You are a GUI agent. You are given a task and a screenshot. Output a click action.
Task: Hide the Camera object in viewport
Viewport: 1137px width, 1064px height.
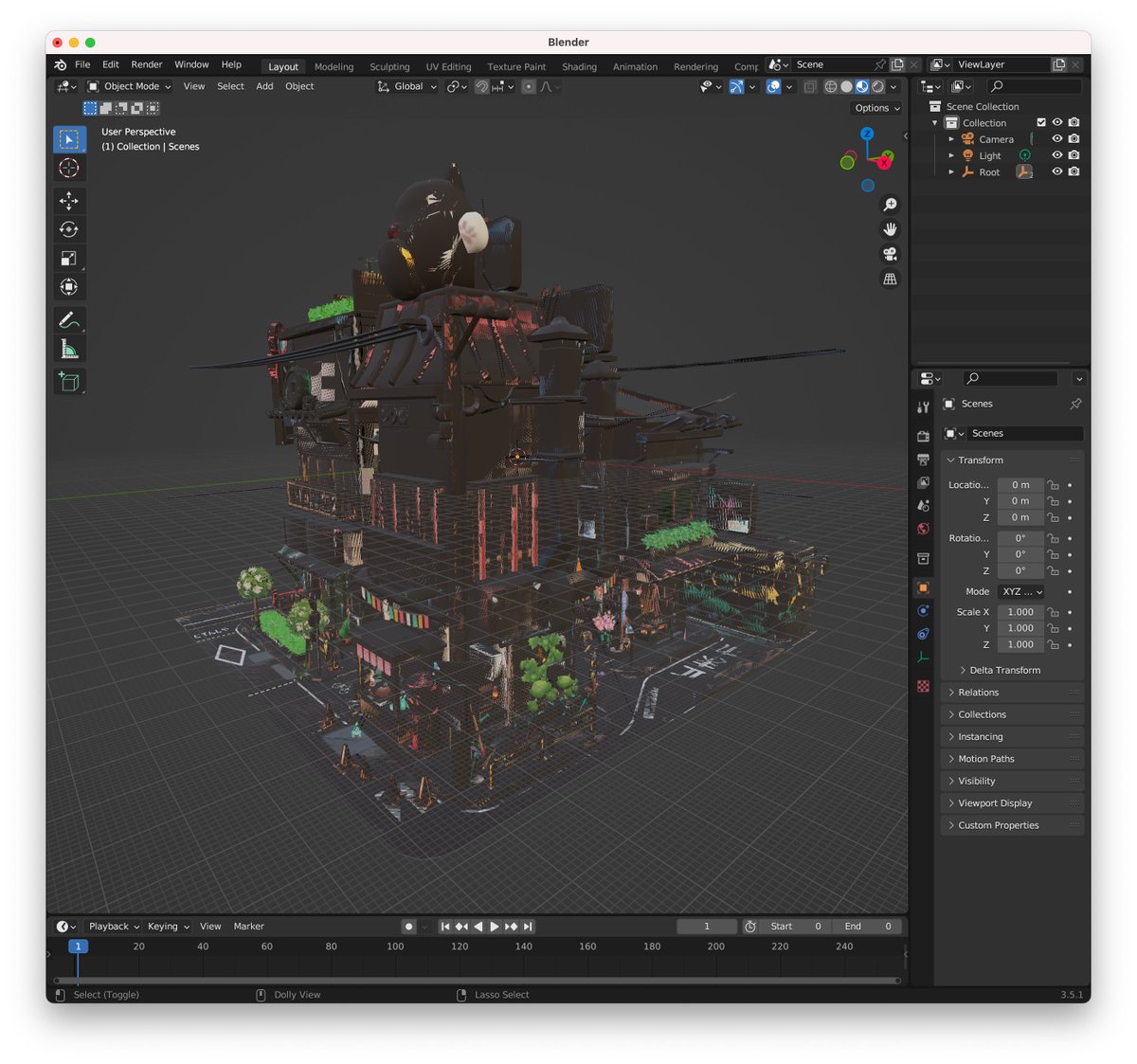click(1057, 139)
